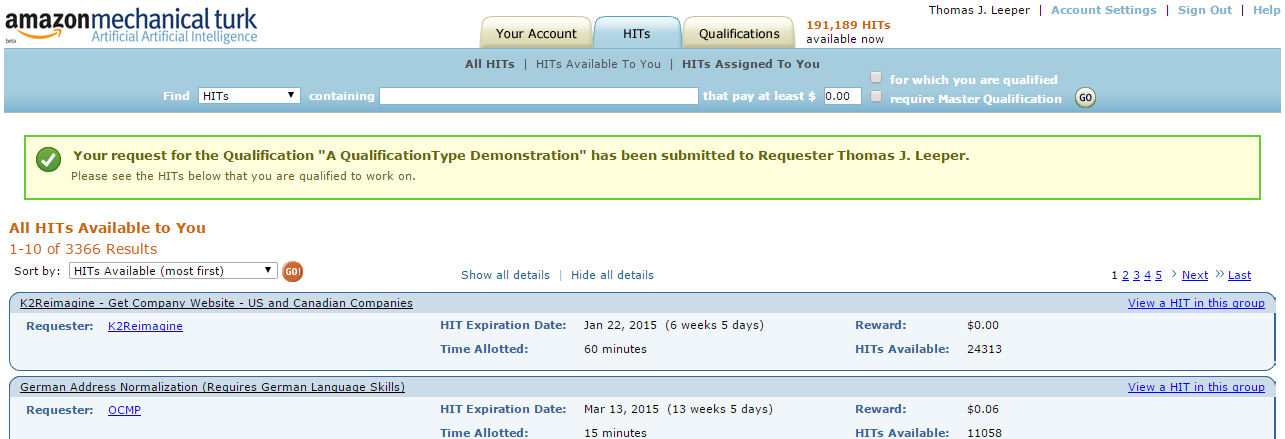Click the orange GO! sort button
The width and height of the screenshot is (1285, 439).
(x=292, y=271)
